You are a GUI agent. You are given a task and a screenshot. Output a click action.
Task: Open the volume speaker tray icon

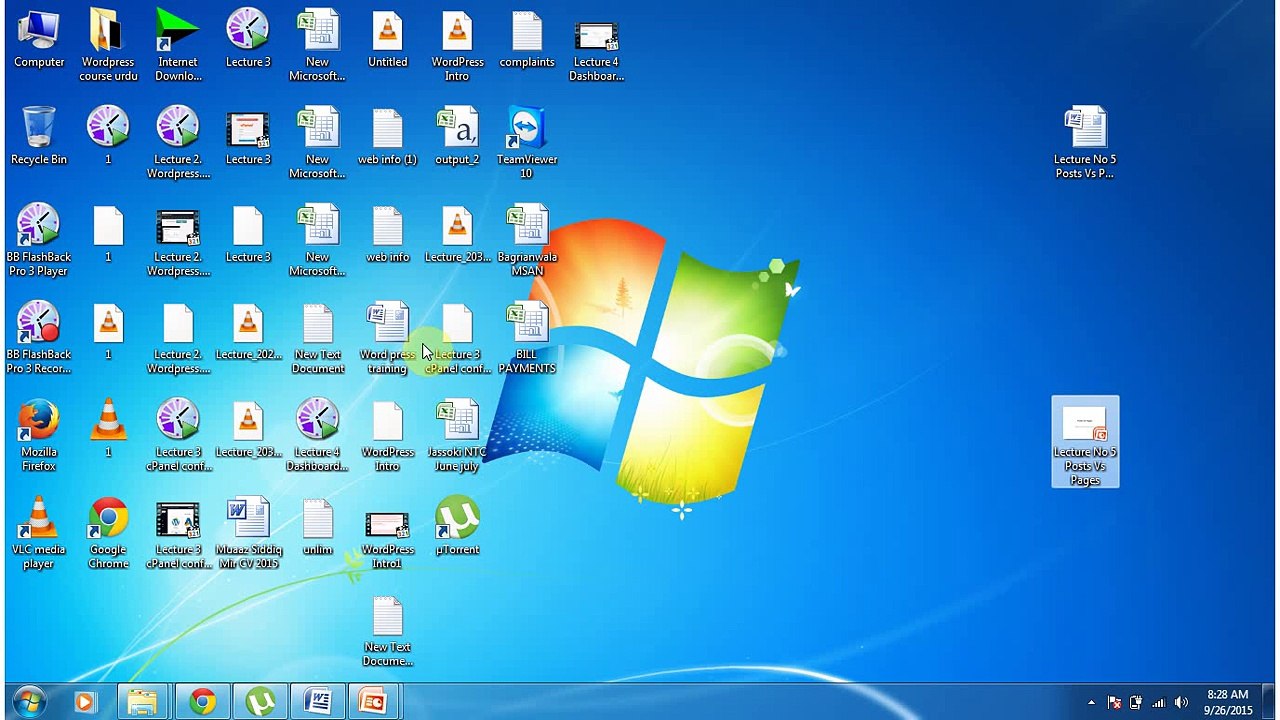pos(1182,702)
